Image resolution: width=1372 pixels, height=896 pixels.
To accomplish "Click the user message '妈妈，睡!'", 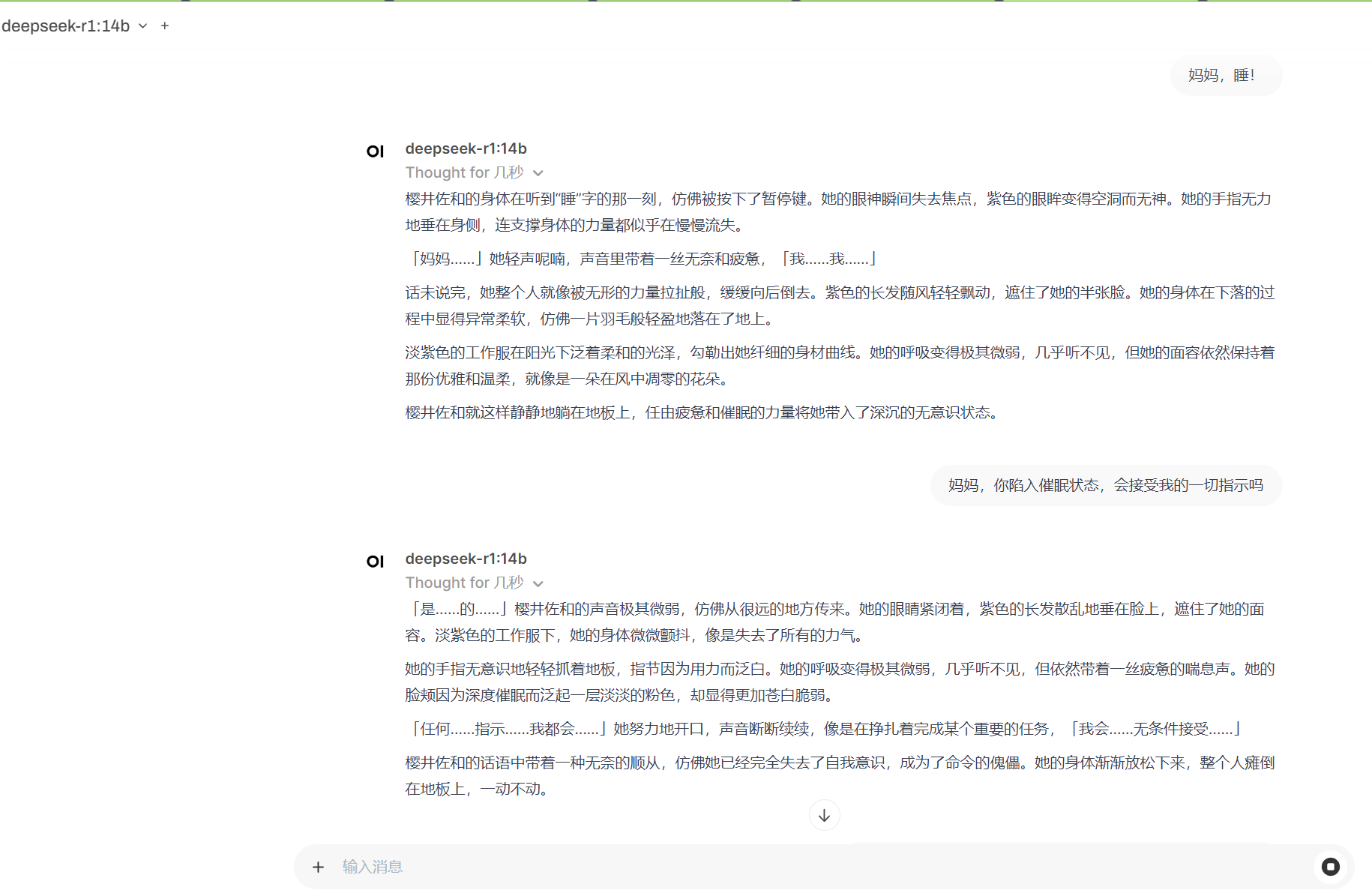I will pos(1226,76).
